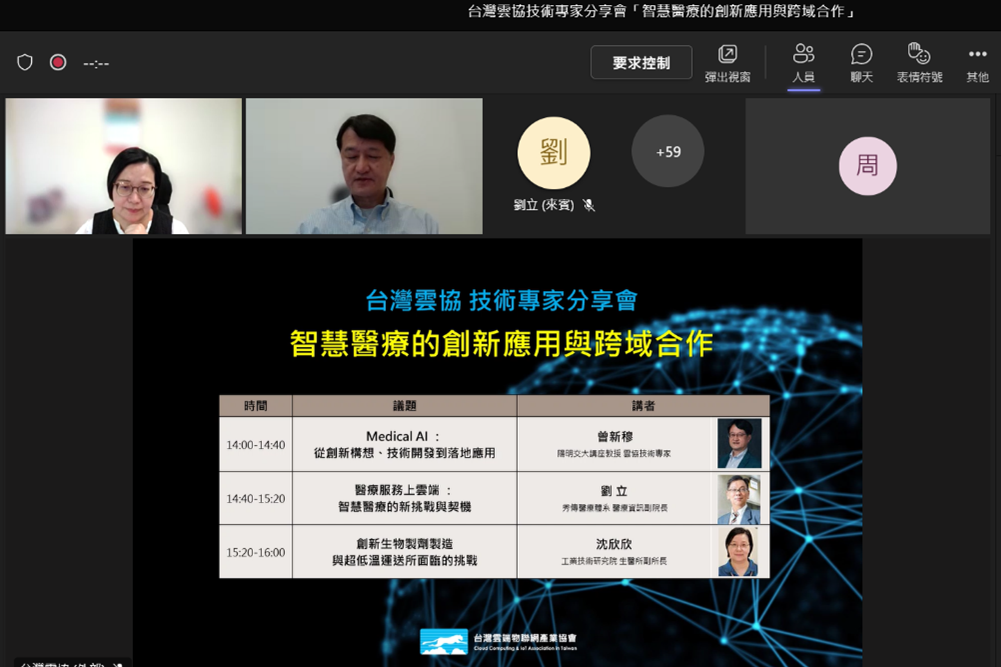Show the +59 additional participants

668,151
